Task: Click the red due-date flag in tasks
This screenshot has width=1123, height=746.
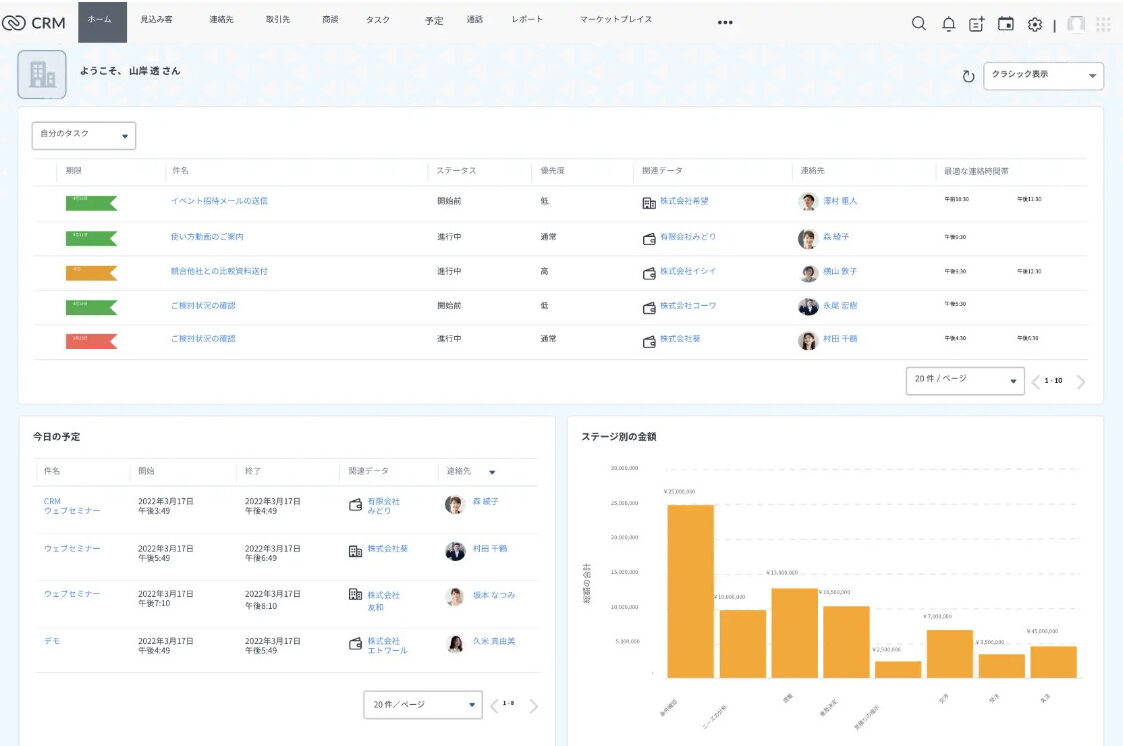Action: pyautogui.click(x=91, y=340)
